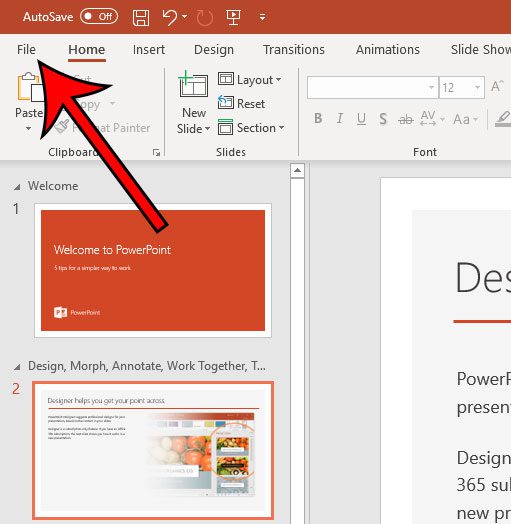Open the Clipboard dialog launcher
The height and width of the screenshot is (524, 511).
point(156,153)
